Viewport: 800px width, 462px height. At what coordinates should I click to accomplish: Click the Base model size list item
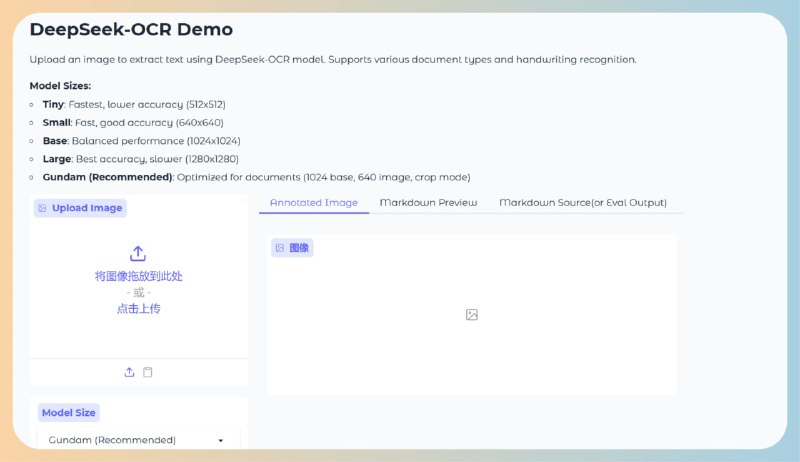tap(141, 141)
